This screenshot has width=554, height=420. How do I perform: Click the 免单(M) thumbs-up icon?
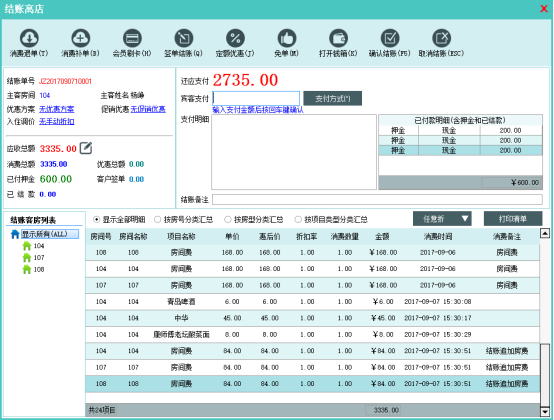(x=287, y=38)
